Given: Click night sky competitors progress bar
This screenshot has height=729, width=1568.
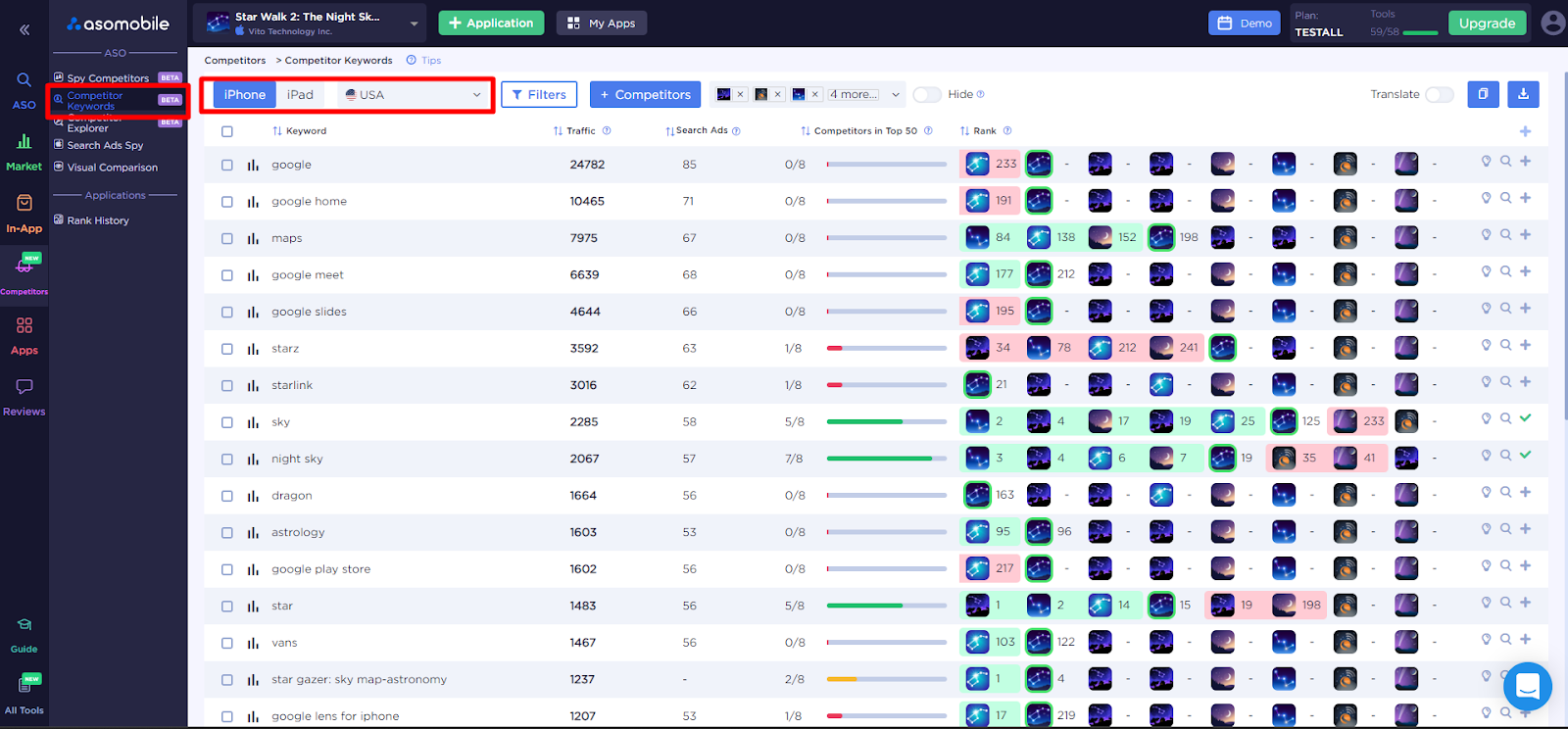Looking at the screenshot, I should (887, 459).
